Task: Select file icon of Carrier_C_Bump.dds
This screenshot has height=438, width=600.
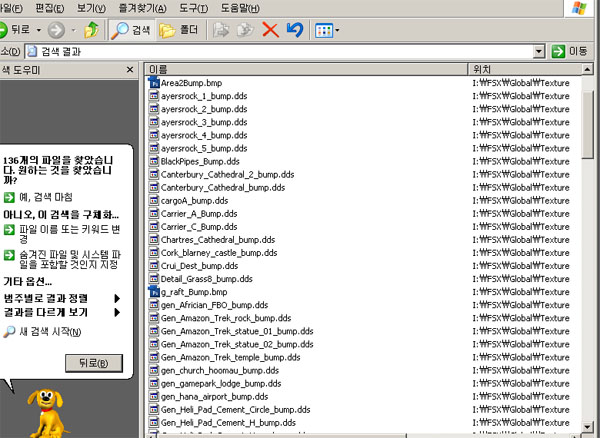Action: click(x=154, y=226)
